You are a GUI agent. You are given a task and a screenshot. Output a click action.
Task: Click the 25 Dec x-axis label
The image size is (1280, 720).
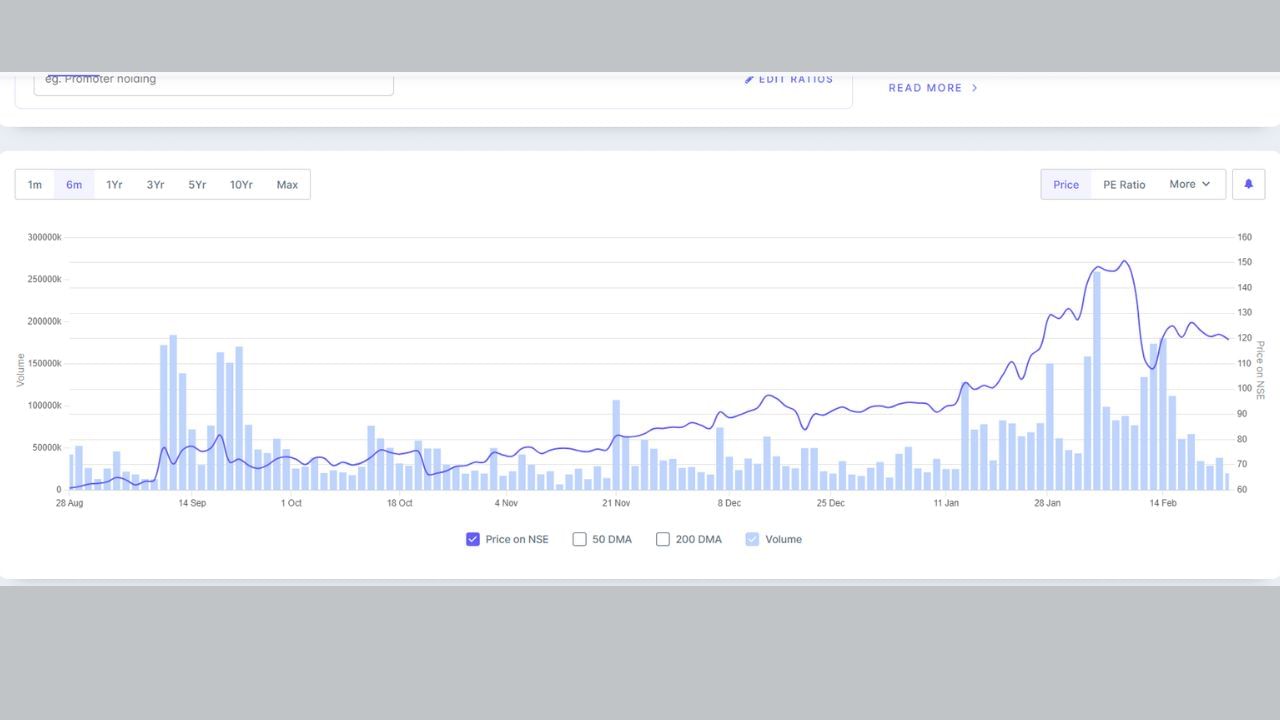pyautogui.click(x=830, y=503)
